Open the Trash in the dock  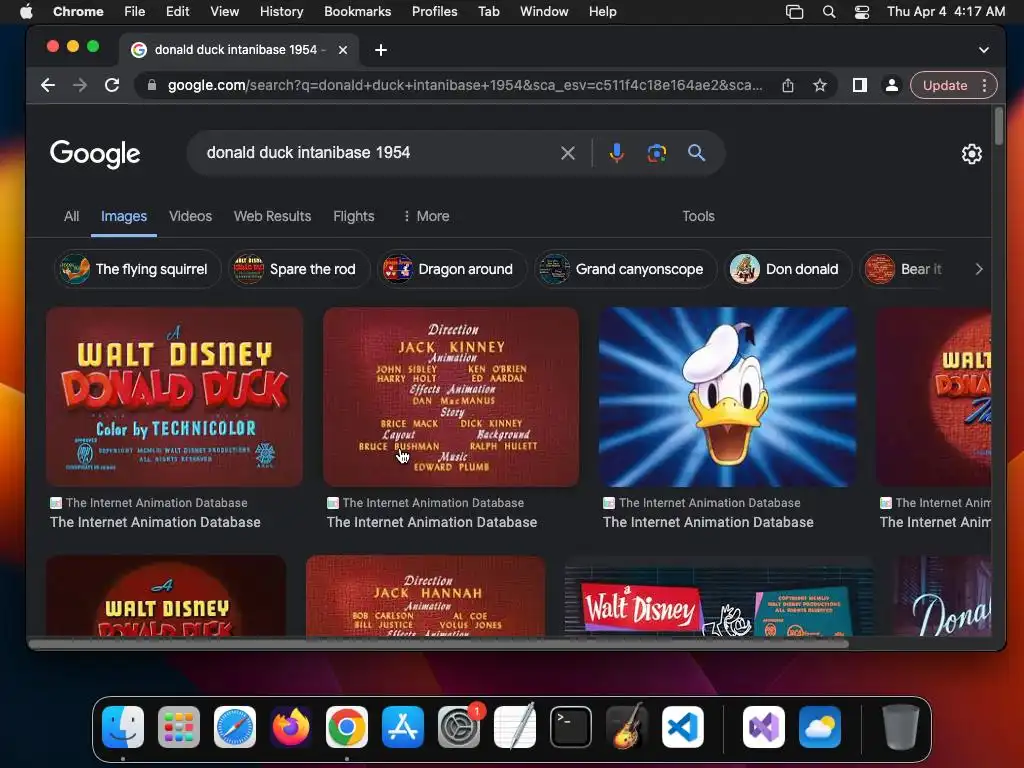pyautogui.click(x=901, y=727)
